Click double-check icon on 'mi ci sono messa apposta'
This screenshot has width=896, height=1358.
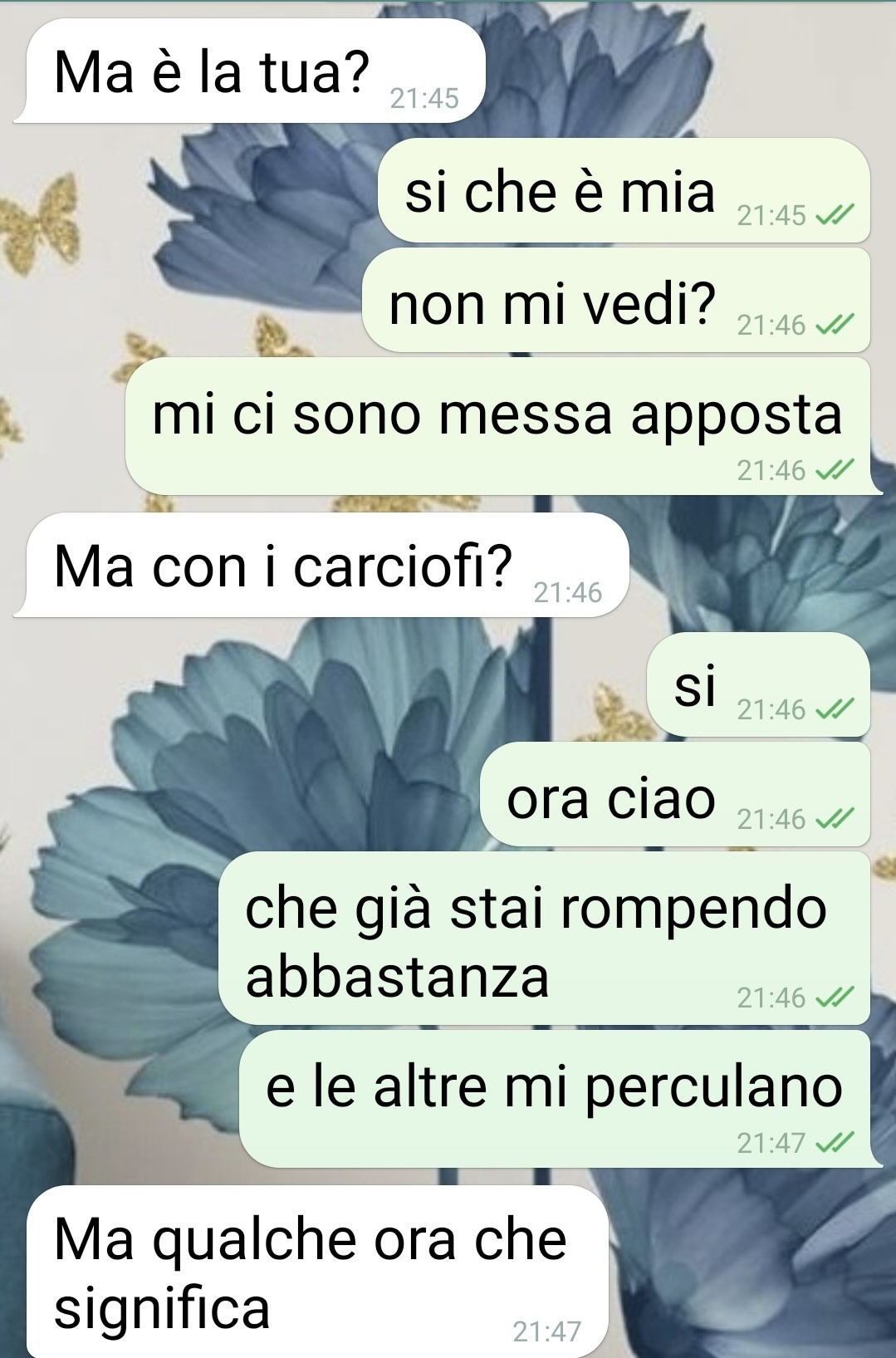[x=833, y=471]
